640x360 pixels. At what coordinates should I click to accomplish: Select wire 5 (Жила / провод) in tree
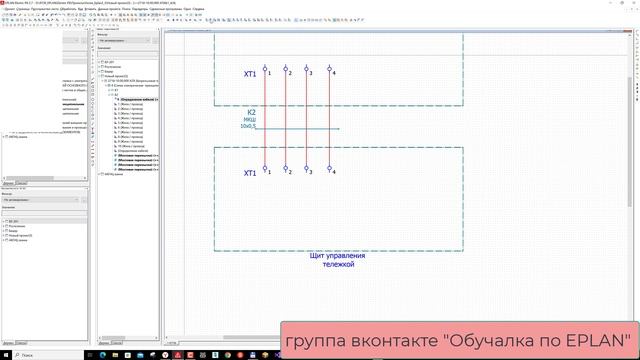coord(130,122)
